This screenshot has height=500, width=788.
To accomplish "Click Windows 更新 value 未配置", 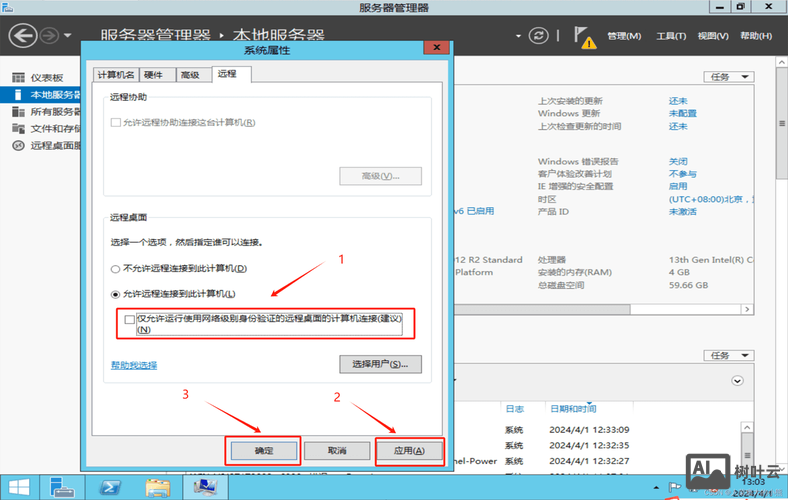I will pyautogui.click(x=682, y=114).
